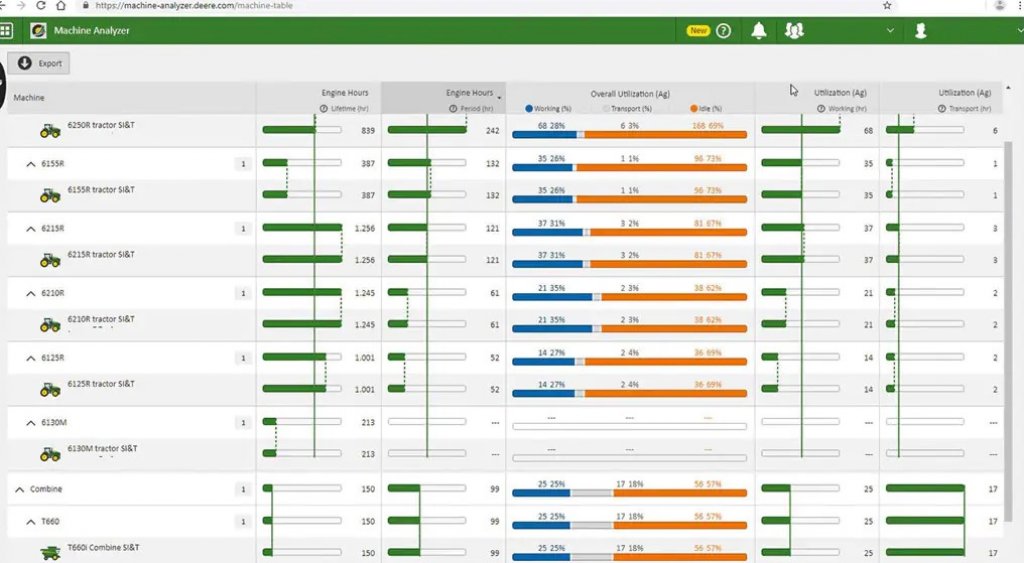Select 6125R tractor SI&T row label
This screenshot has height=563, width=1024.
tap(101, 383)
